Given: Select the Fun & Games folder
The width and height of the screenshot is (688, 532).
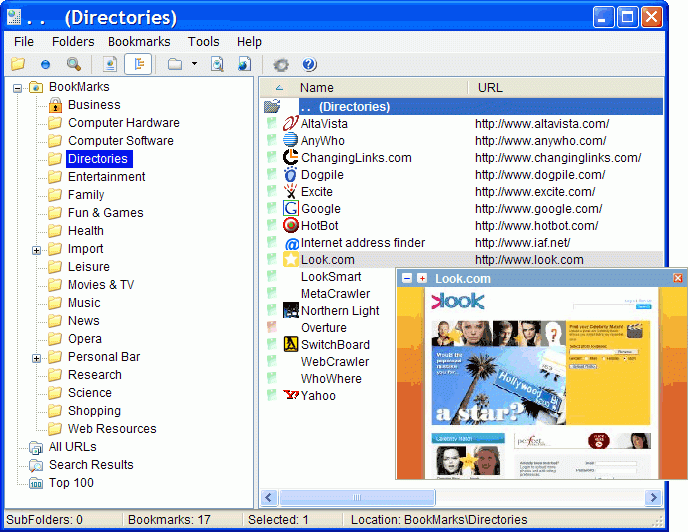Looking at the screenshot, I should [x=106, y=213].
